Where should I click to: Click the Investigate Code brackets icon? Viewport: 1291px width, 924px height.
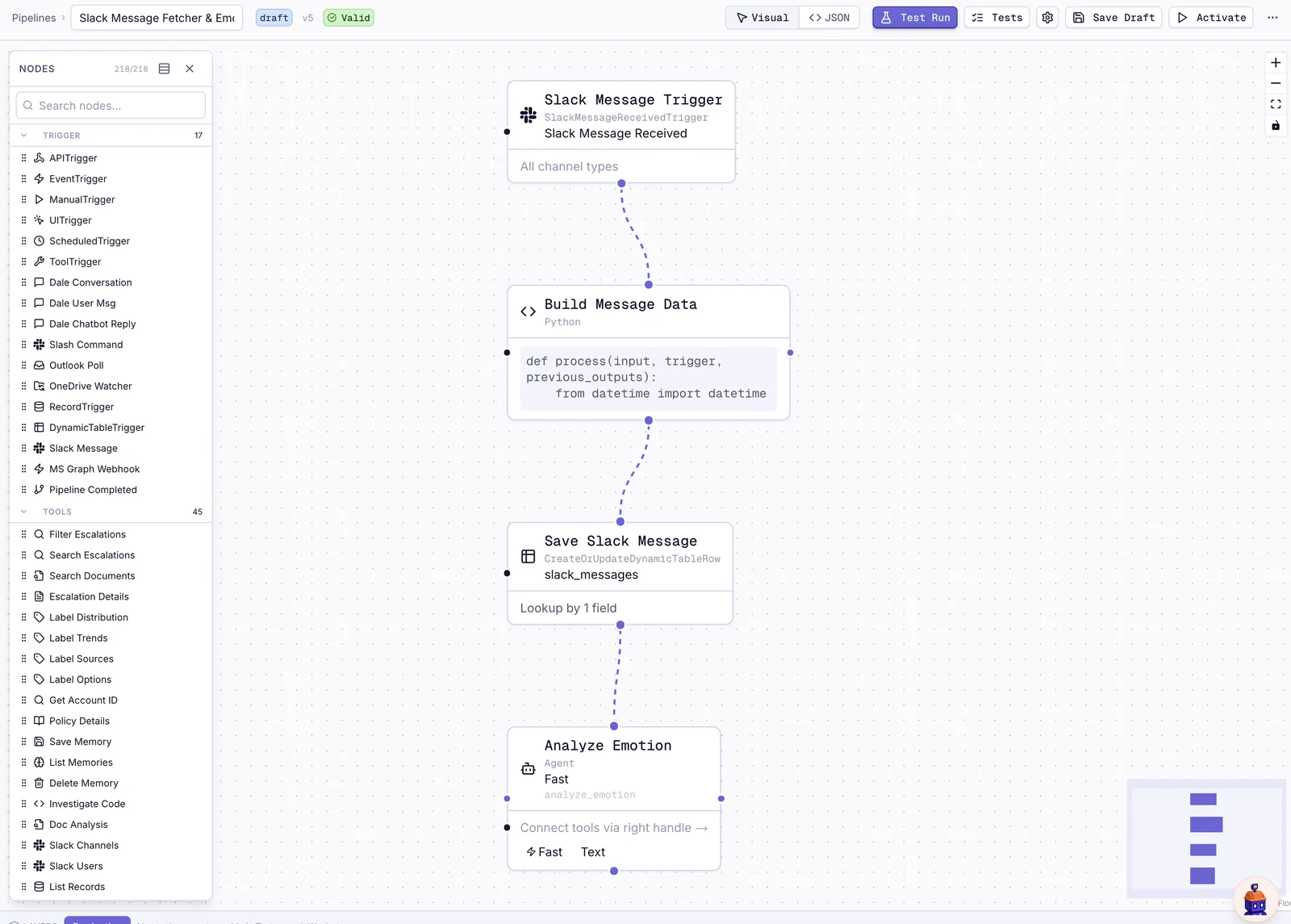pyautogui.click(x=39, y=804)
